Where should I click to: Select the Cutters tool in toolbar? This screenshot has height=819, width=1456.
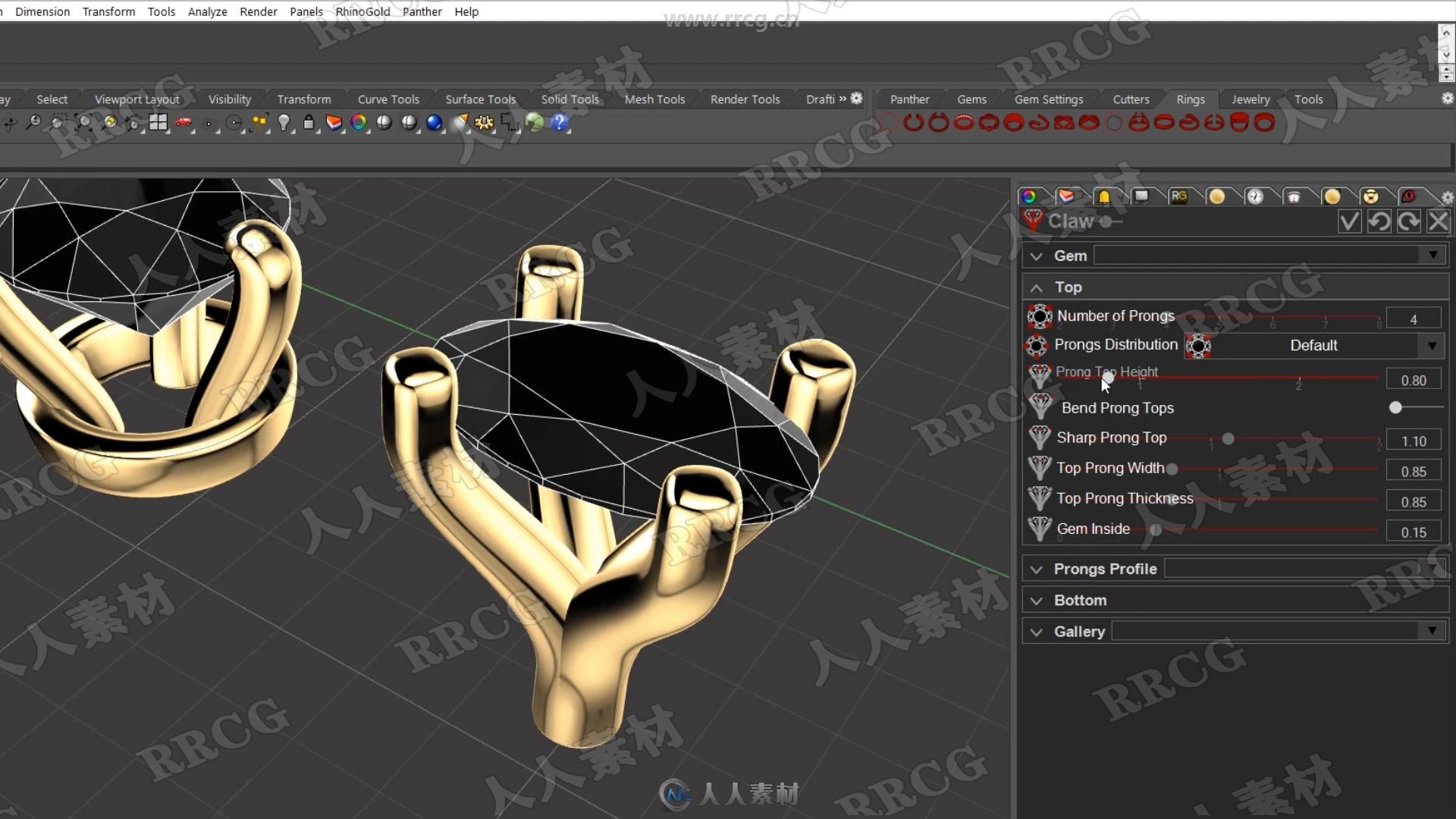(x=1131, y=99)
